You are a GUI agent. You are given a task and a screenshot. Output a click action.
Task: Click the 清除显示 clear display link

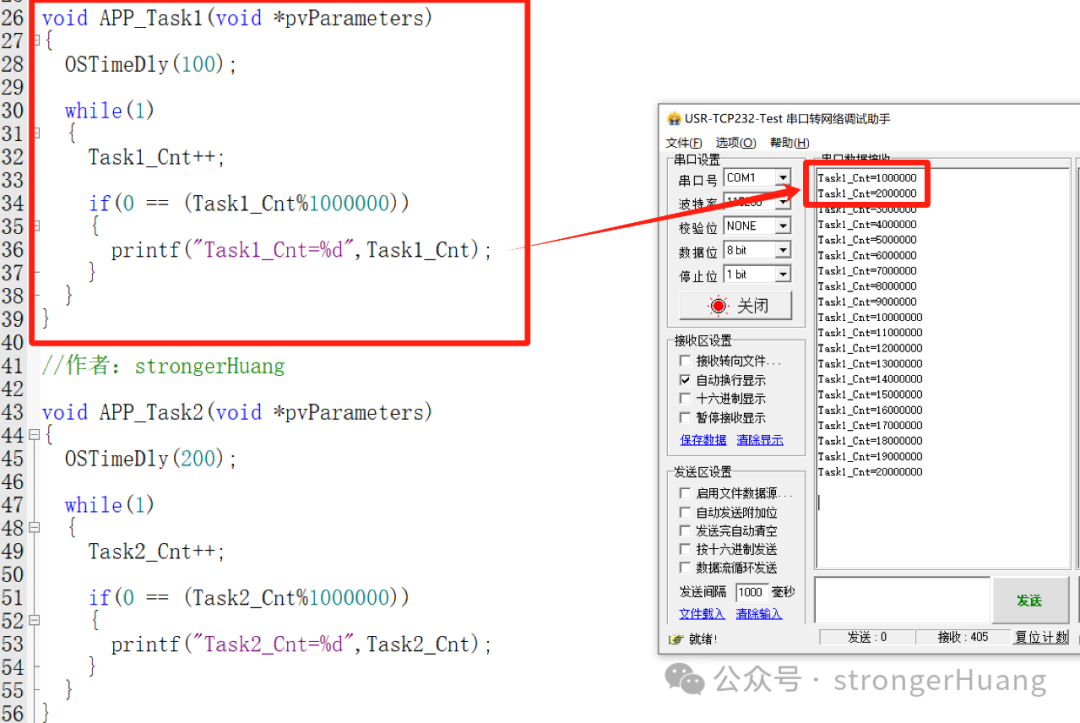point(759,440)
